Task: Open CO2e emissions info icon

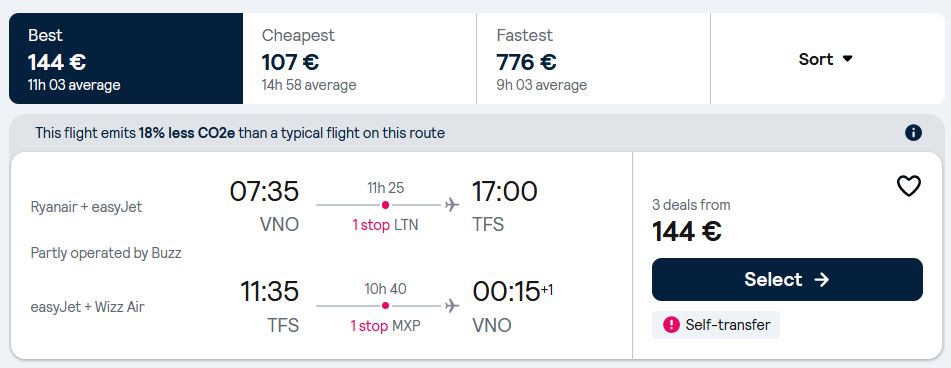Action: pyautogui.click(x=913, y=133)
